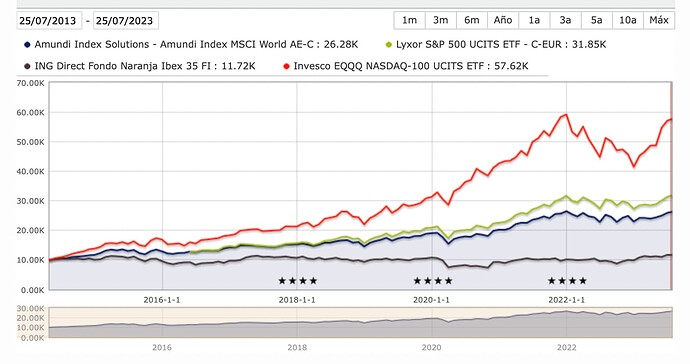Edit the end date 25/07/2023 field

[x=126, y=21]
